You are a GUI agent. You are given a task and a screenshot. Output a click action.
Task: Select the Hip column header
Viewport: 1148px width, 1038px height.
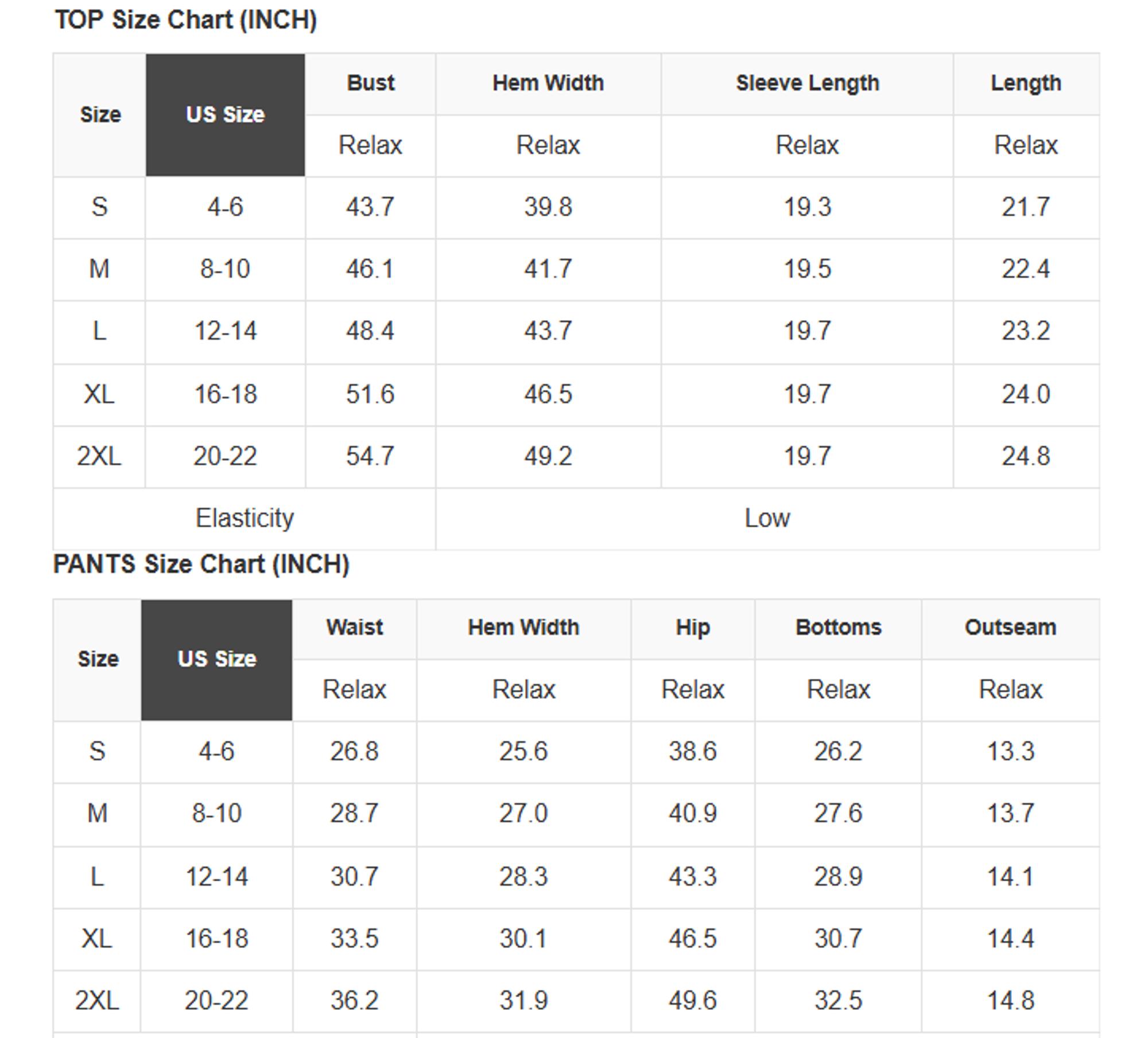coord(693,627)
